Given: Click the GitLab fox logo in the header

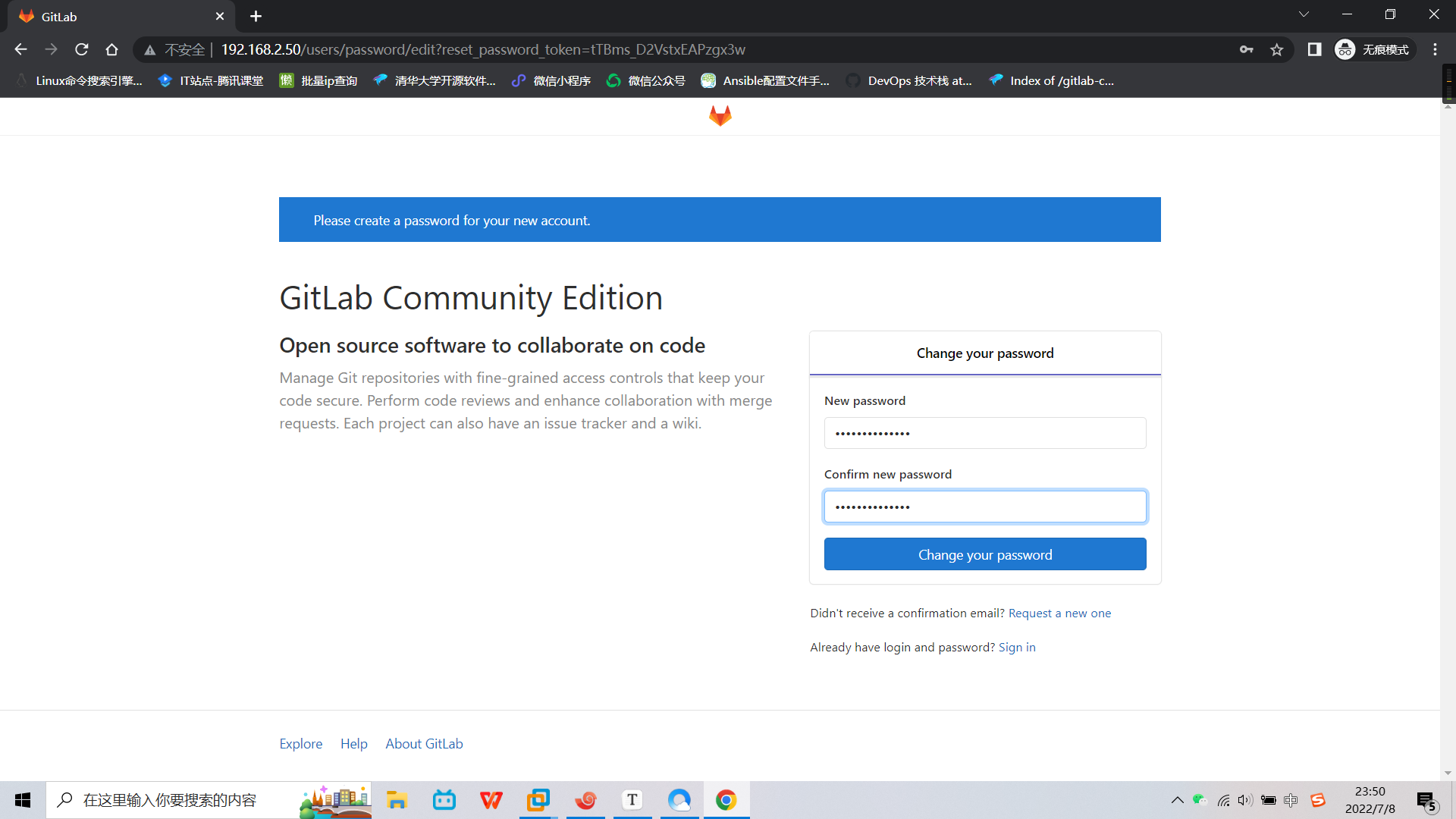Looking at the screenshot, I should pyautogui.click(x=720, y=116).
